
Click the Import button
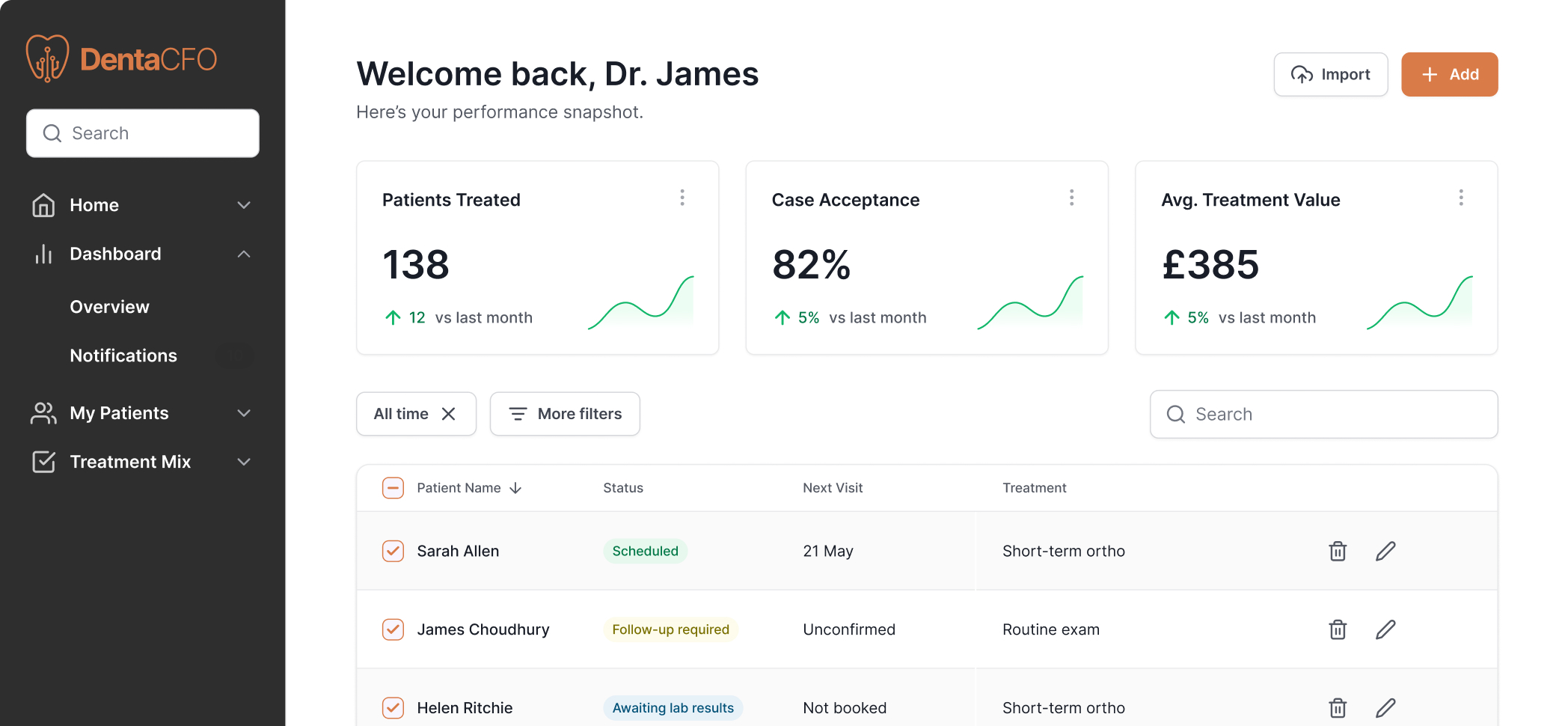(1330, 75)
